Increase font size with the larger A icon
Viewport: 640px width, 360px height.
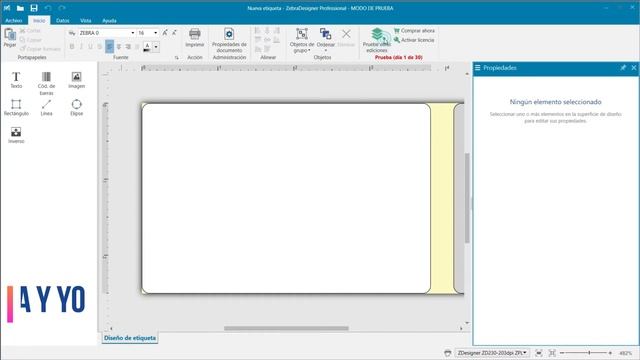tap(165, 33)
